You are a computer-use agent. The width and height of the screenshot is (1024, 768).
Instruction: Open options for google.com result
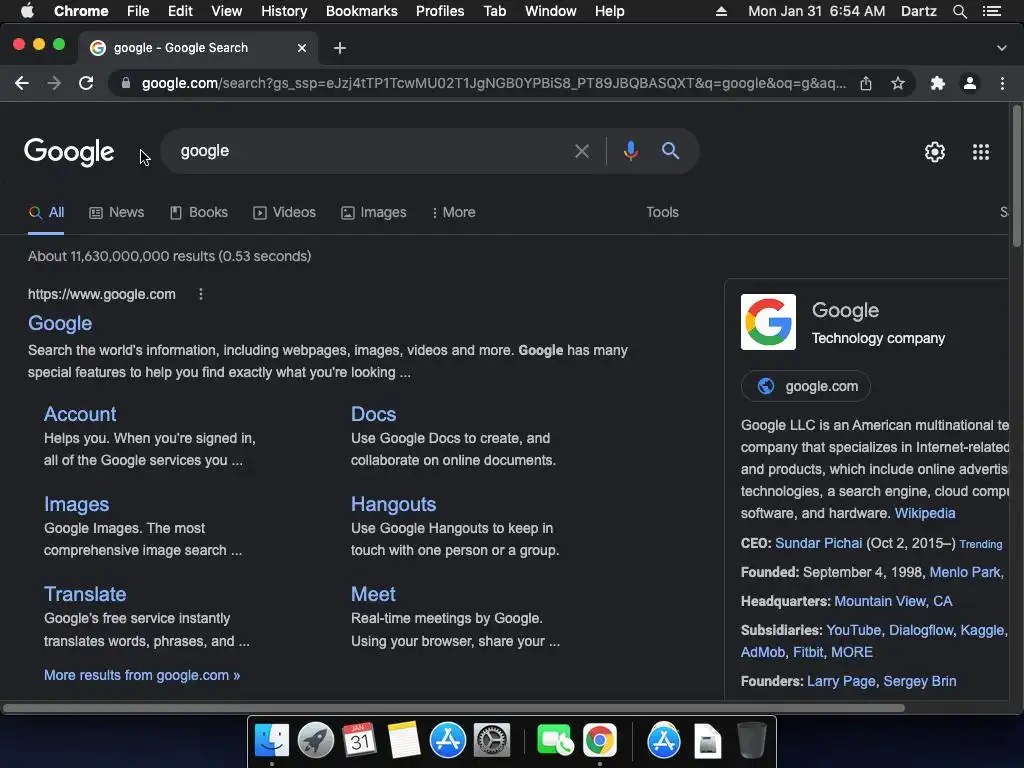tap(200, 294)
